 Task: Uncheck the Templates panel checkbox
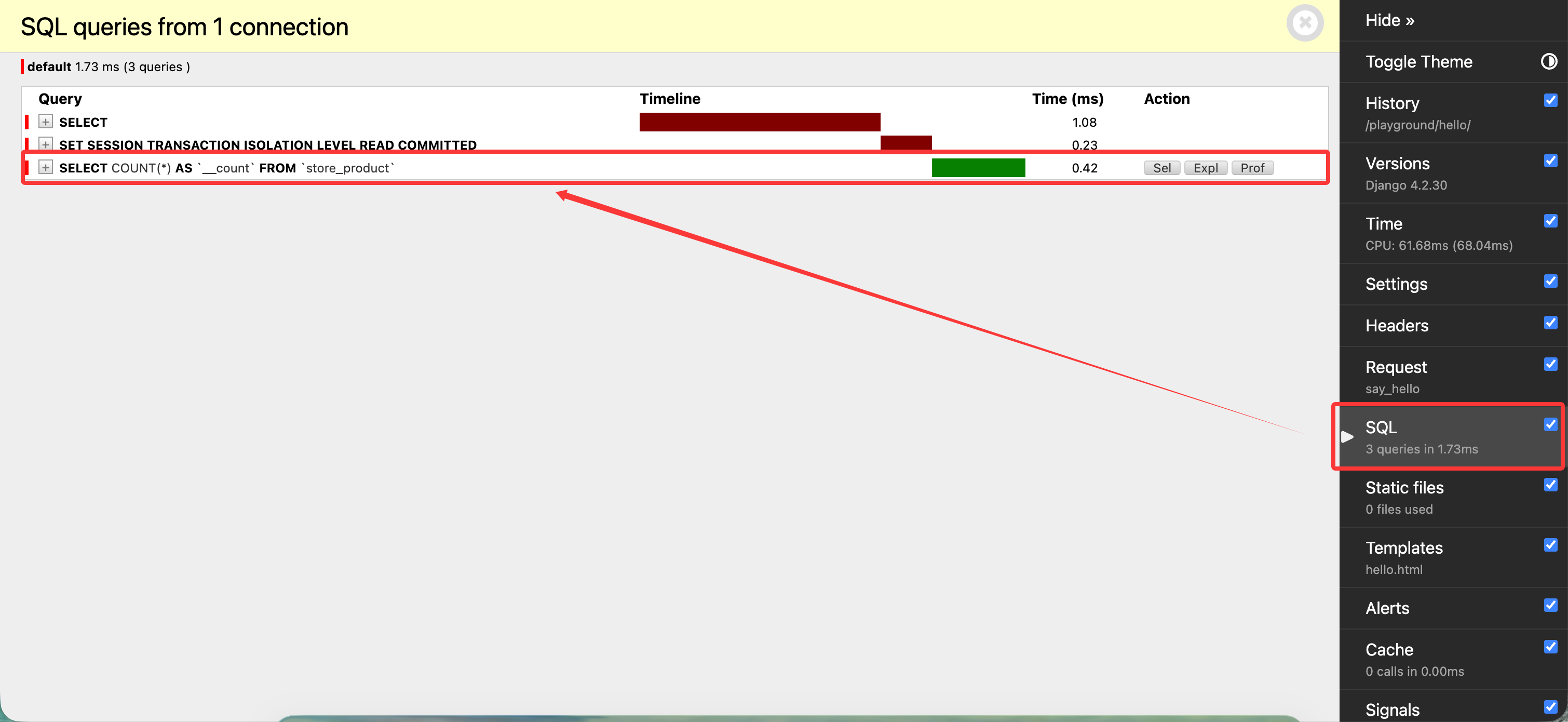coord(1550,544)
